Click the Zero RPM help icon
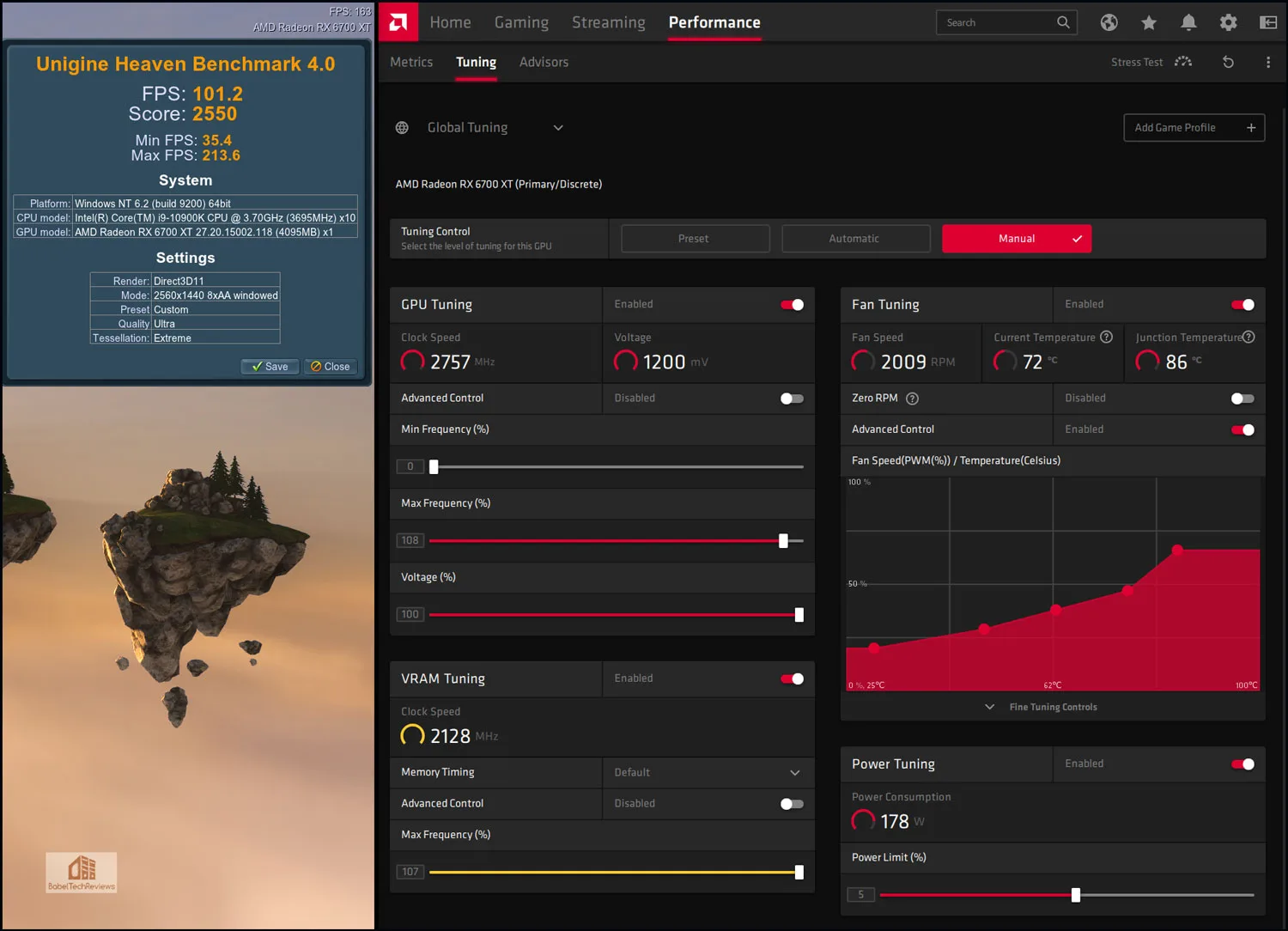The width and height of the screenshot is (1288, 931). (913, 399)
